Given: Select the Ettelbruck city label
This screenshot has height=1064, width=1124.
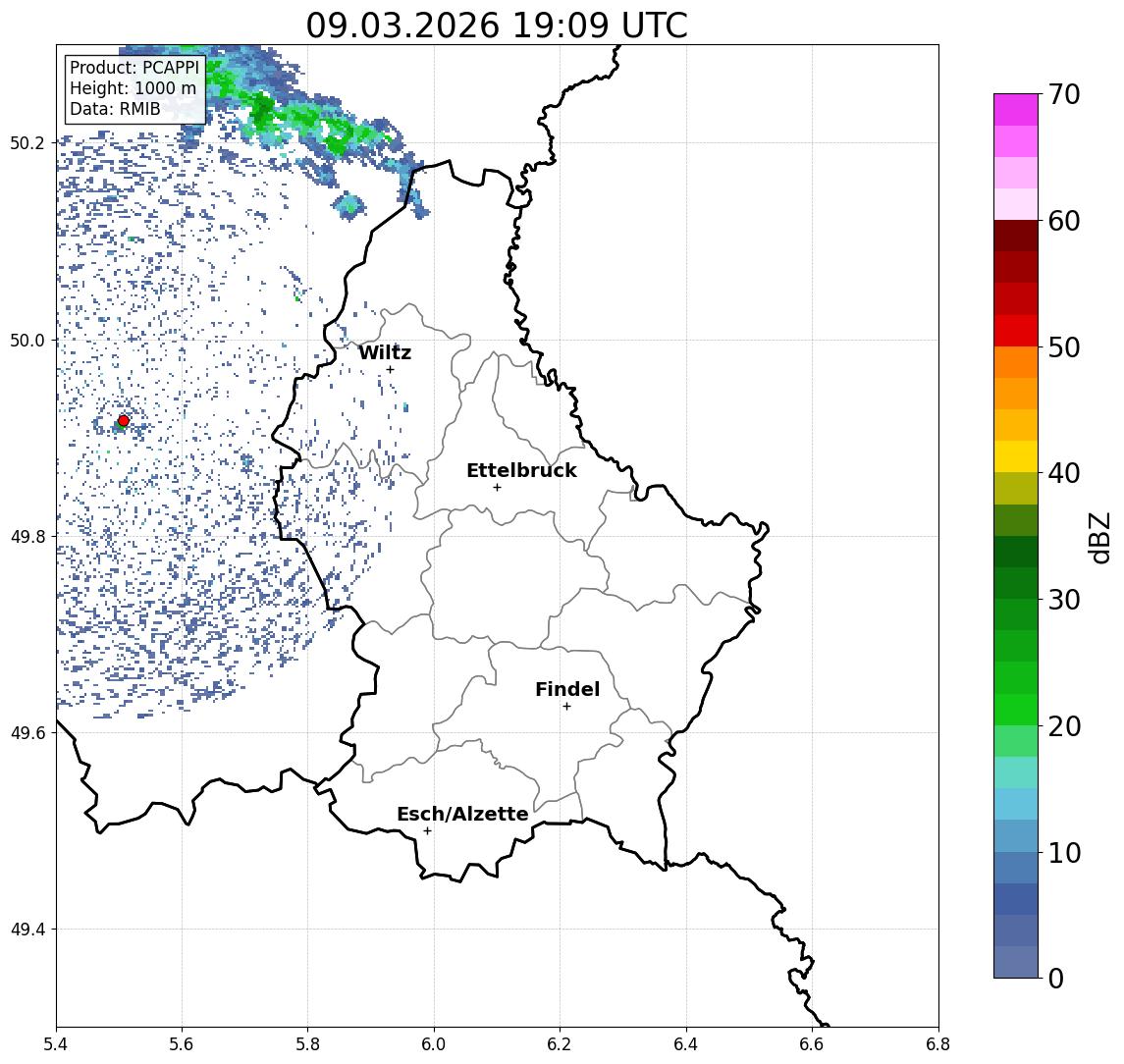Looking at the screenshot, I should click(521, 470).
